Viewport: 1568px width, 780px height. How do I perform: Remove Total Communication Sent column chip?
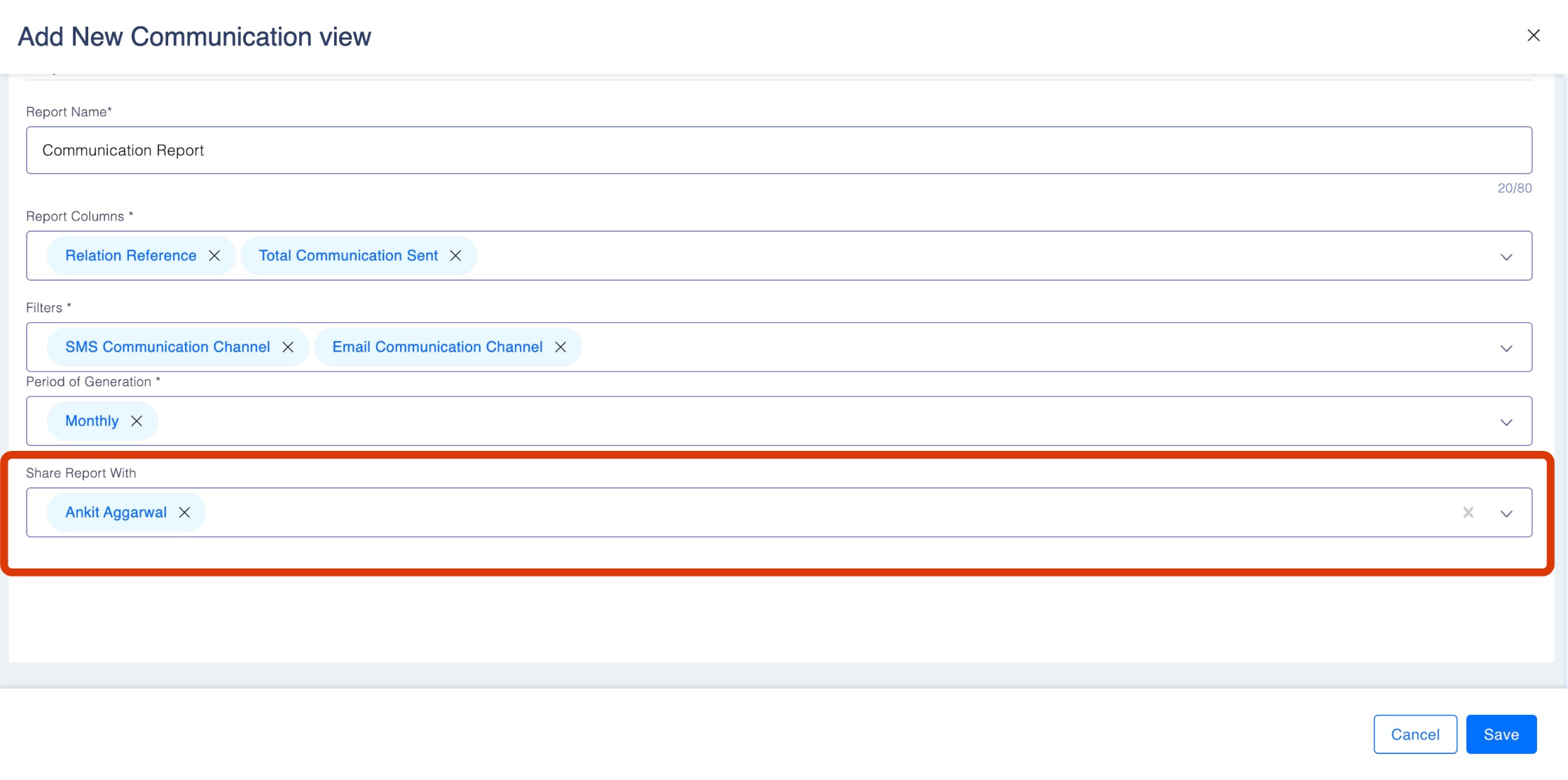coord(455,256)
